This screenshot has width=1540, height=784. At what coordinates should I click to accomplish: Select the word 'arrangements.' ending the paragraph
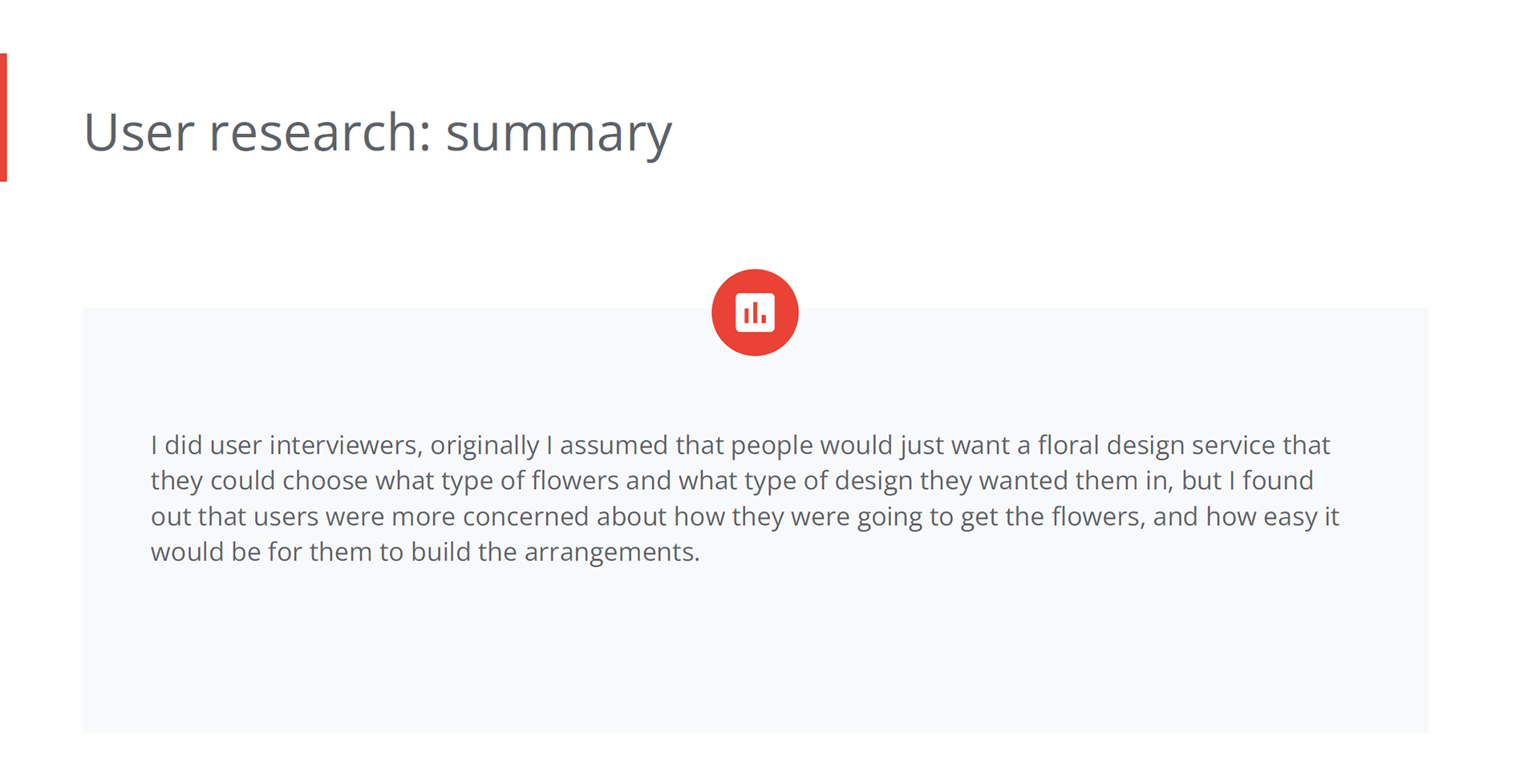[x=612, y=552]
